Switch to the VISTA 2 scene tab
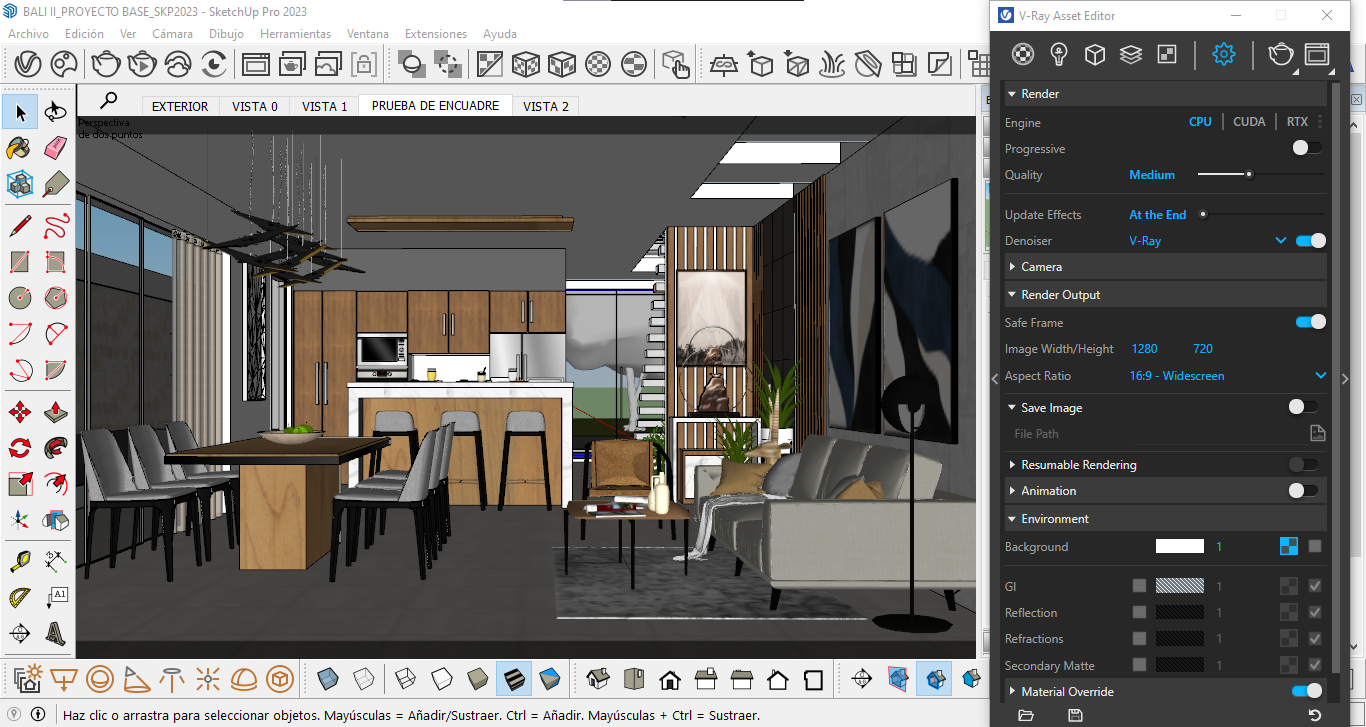1366x727 pixels. [x=546, y=106]
